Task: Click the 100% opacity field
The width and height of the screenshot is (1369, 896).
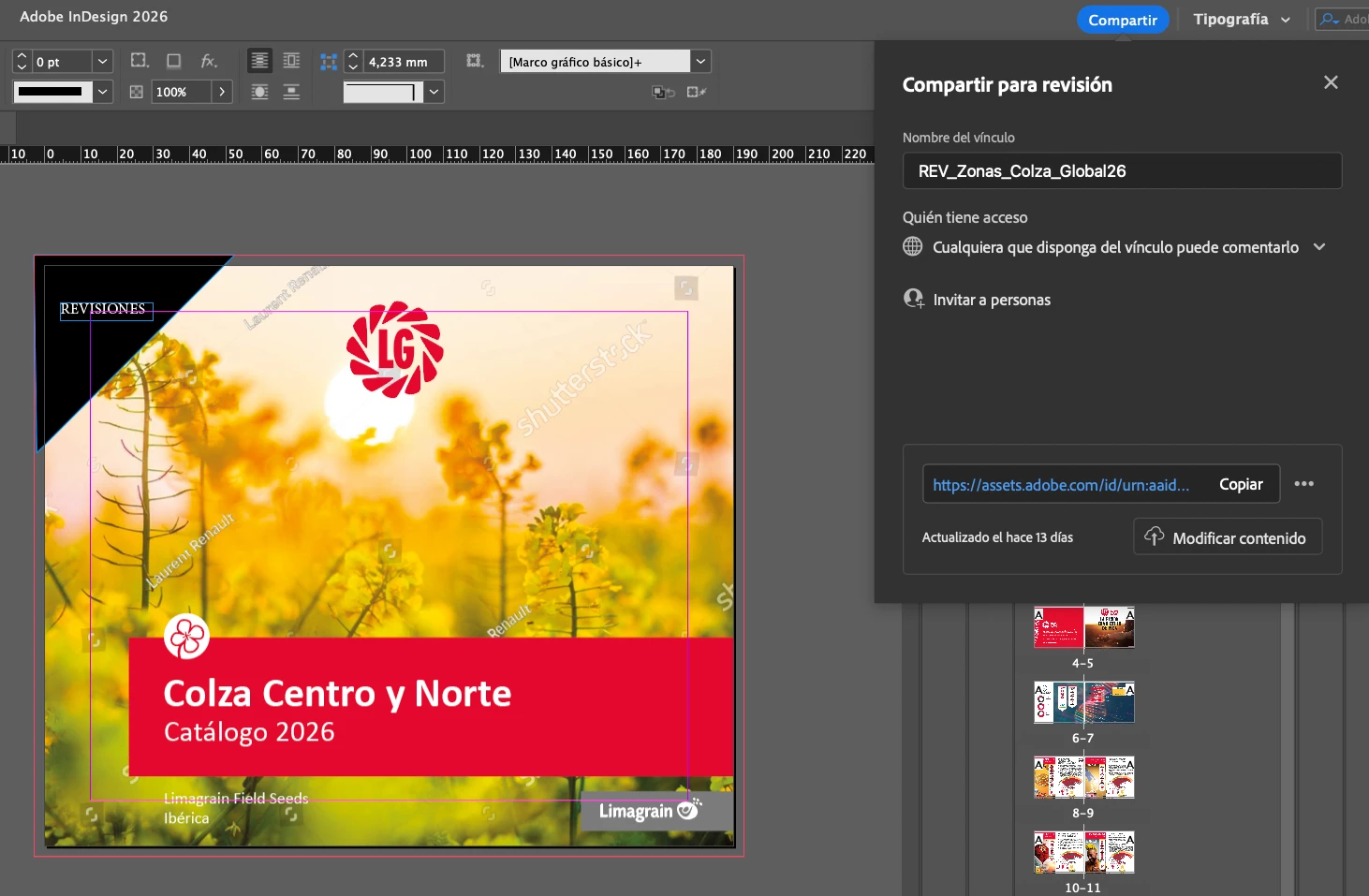Action: (x=182, y=92)
